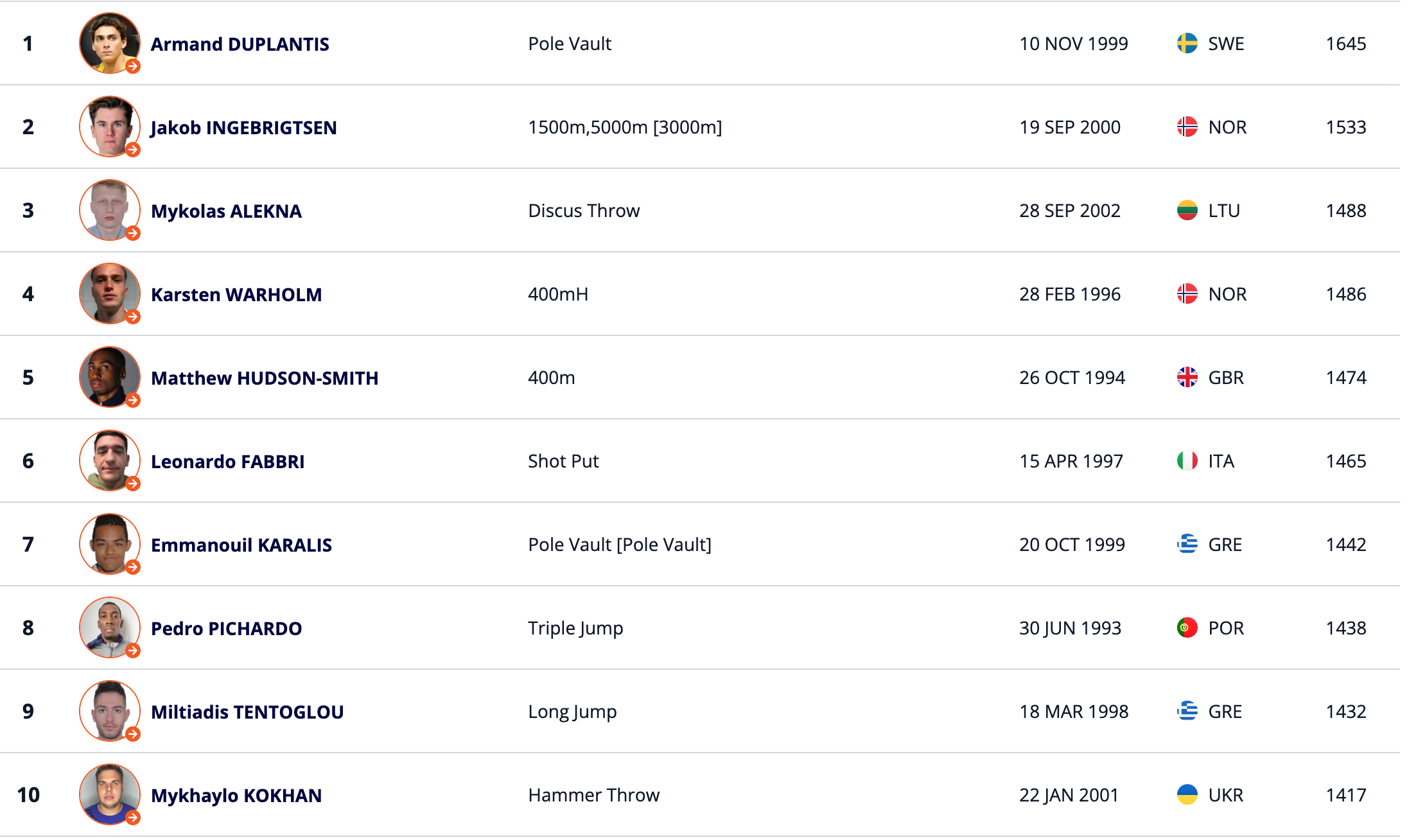The height and width of the screenshot is (840, 1409).
Task: Click Leonardo FABBRI name link
Action: coord(227,462)
